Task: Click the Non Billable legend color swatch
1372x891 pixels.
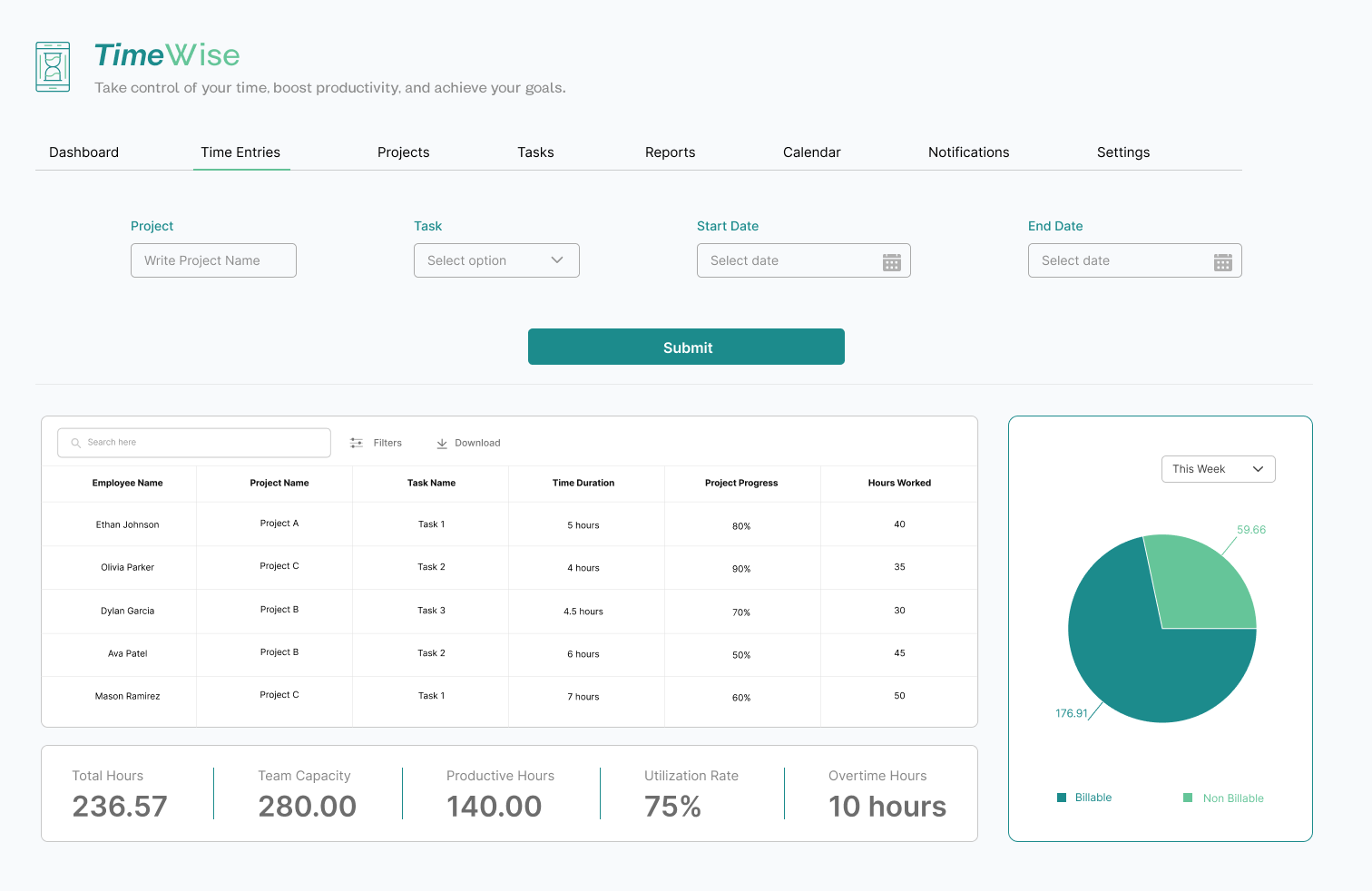Action: (1187, 797)
